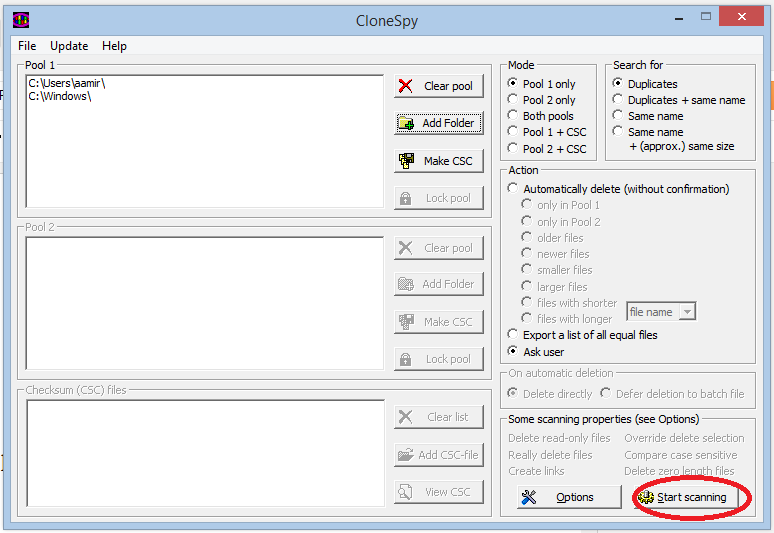Select only in Pool 2 option

561,222
